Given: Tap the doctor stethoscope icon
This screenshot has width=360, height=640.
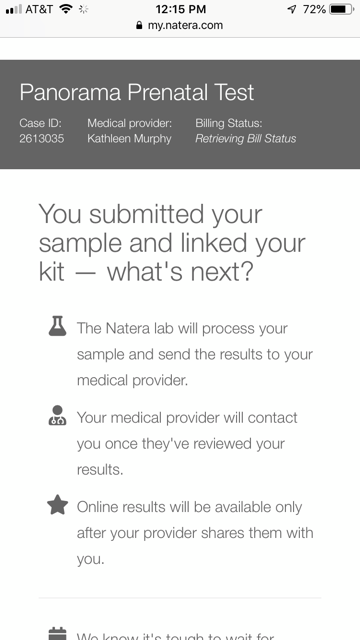Looking at the screenshot, I should click(x=57, y=416).
